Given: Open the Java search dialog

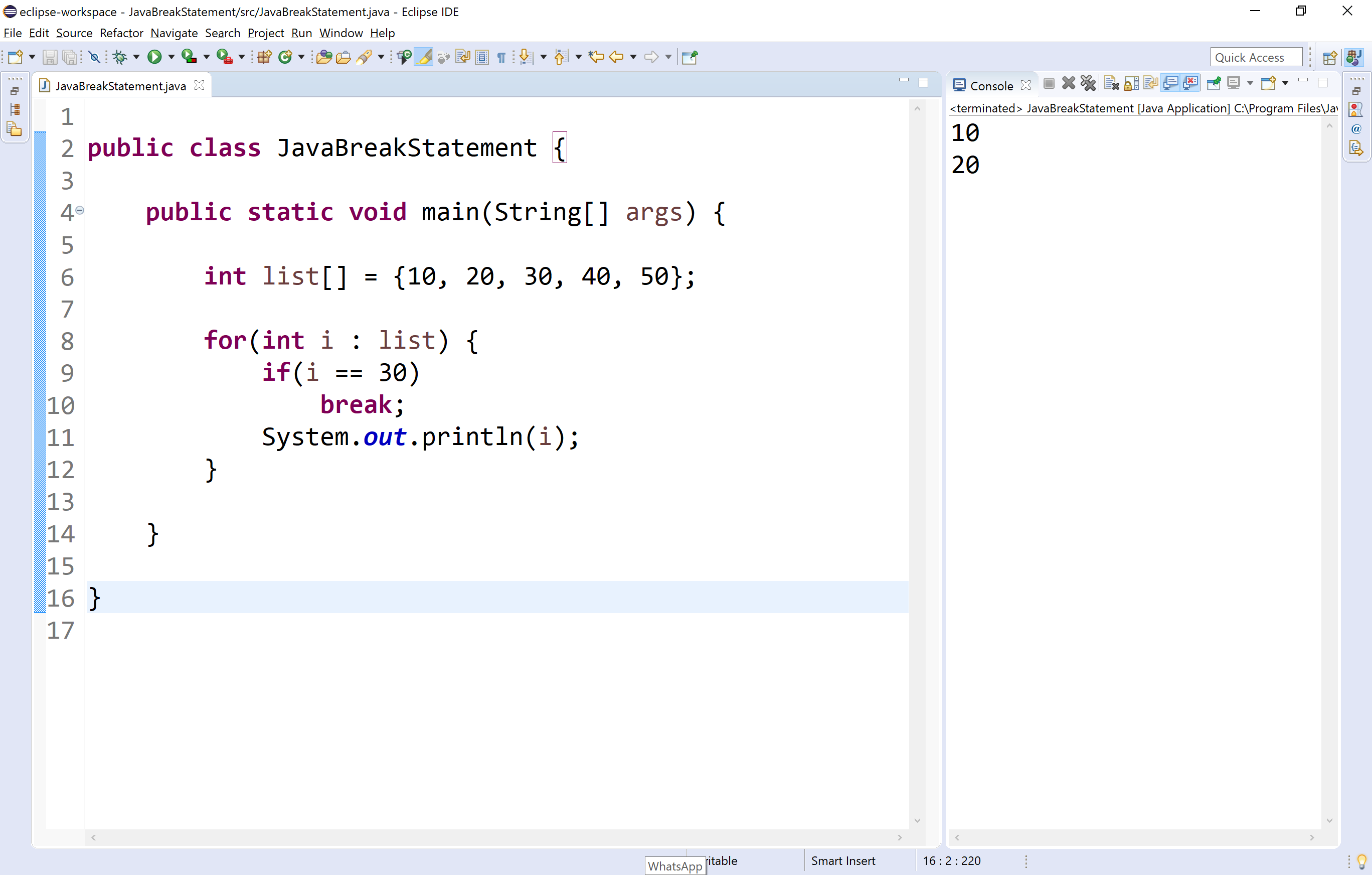Looking at the screenshot, I should pyautogui.click(x=365, y=57).
